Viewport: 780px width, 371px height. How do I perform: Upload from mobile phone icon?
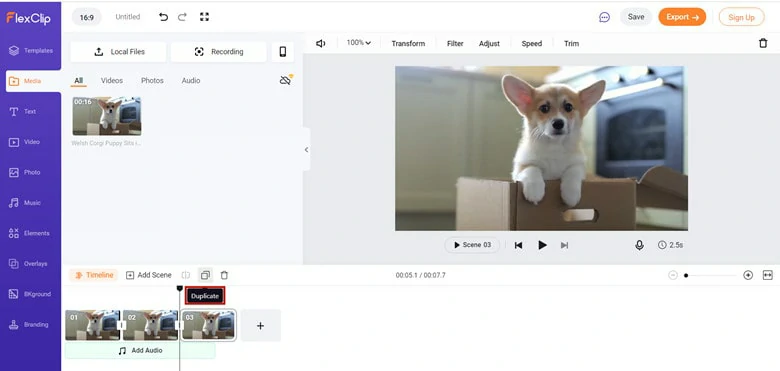coord(283,52)
